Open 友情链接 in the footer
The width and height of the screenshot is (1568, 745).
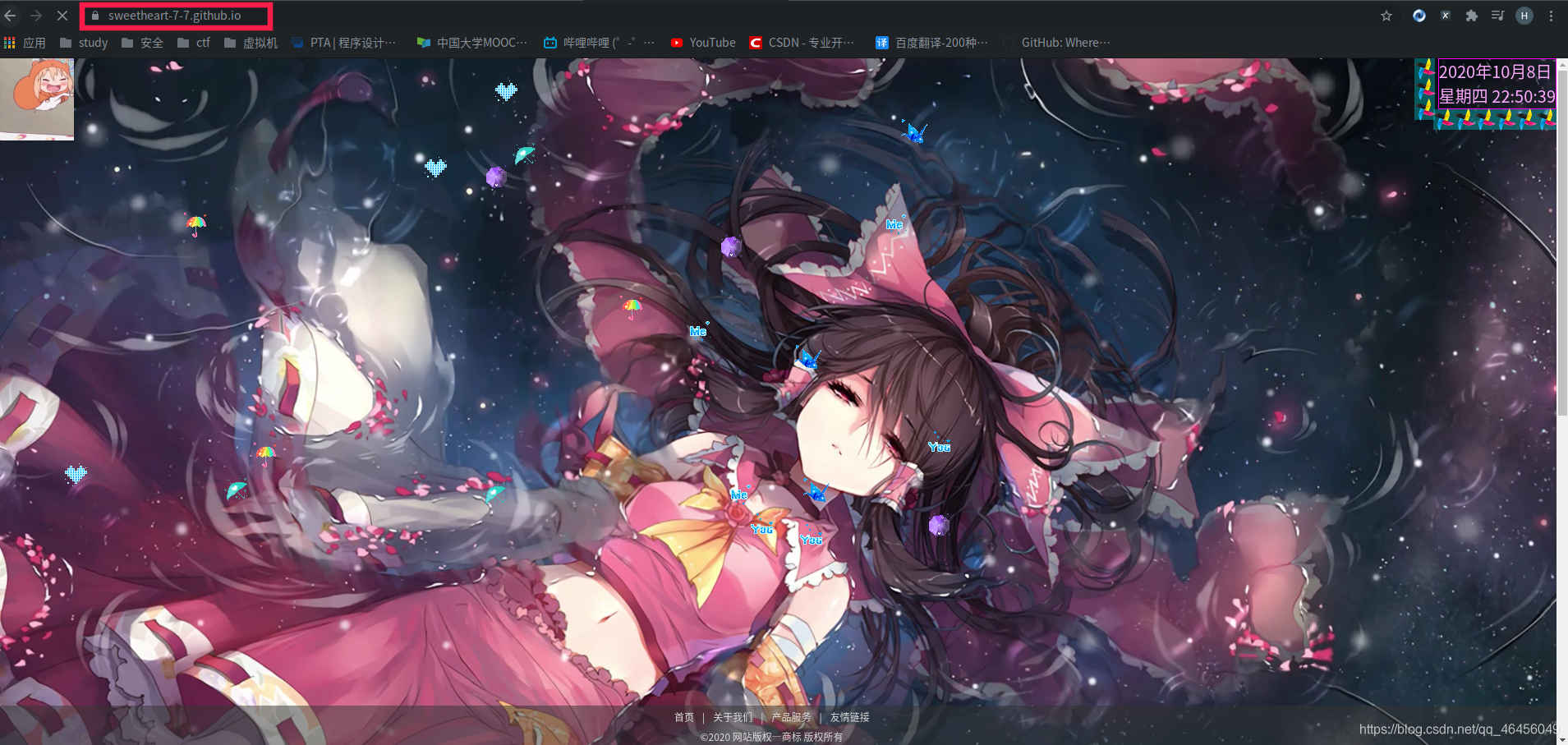point(849,717)
